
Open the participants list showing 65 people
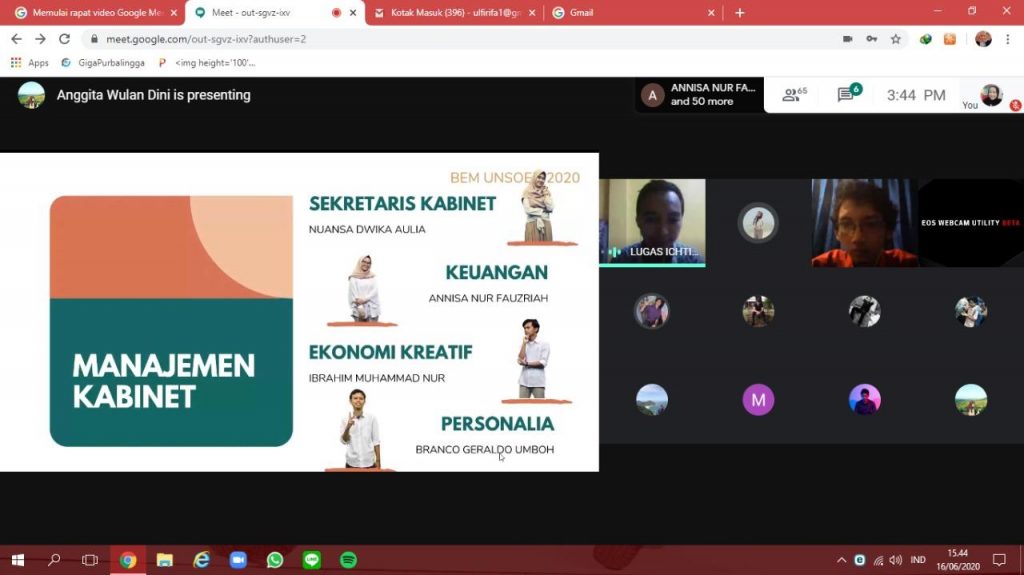[x=795, y=95]
